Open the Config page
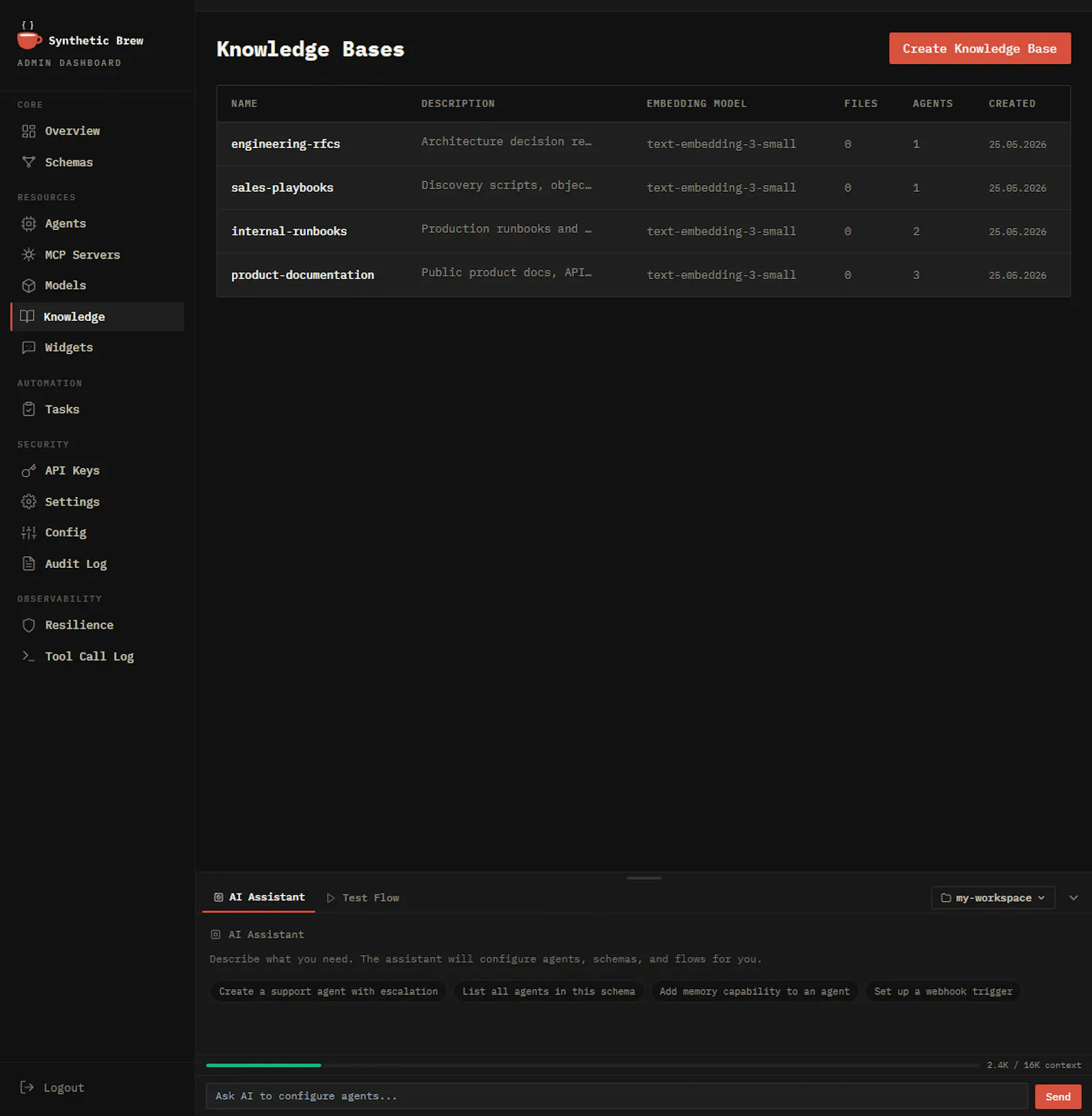Screen dimensions: 1092x1116 [98, 532]
